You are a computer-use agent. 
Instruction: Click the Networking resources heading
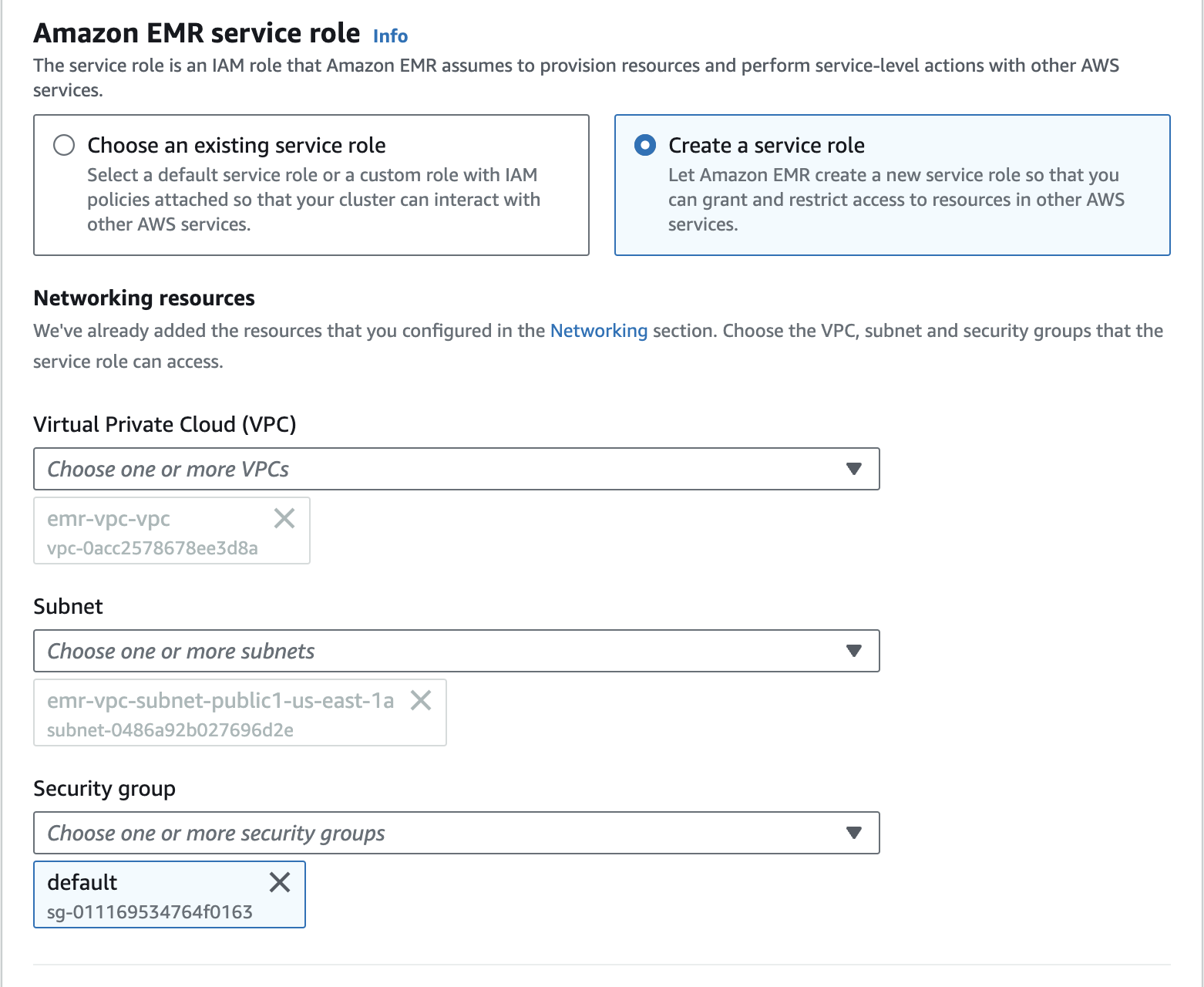click(144, 298)
